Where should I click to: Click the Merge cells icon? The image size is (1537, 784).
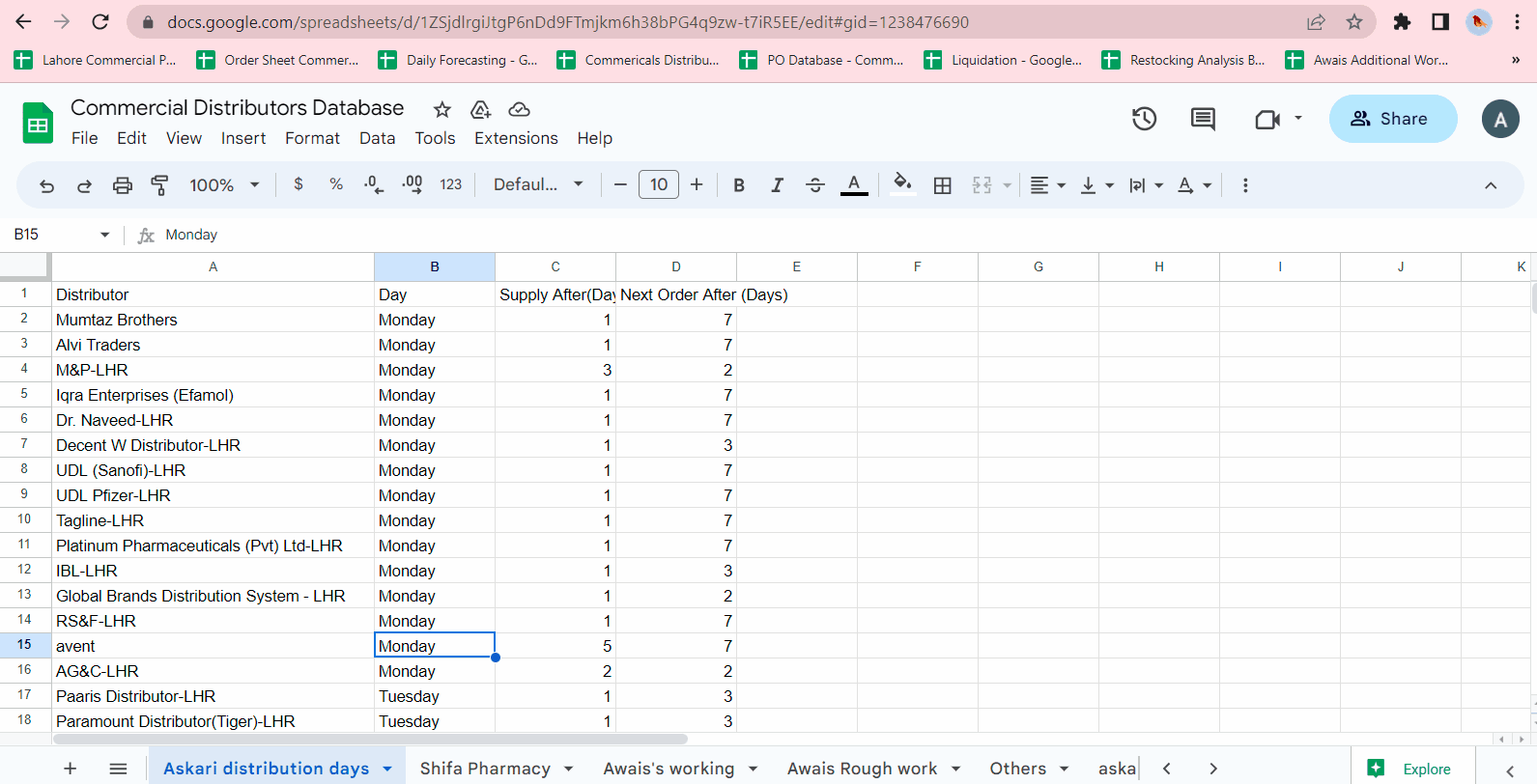(x=982, y=185)
